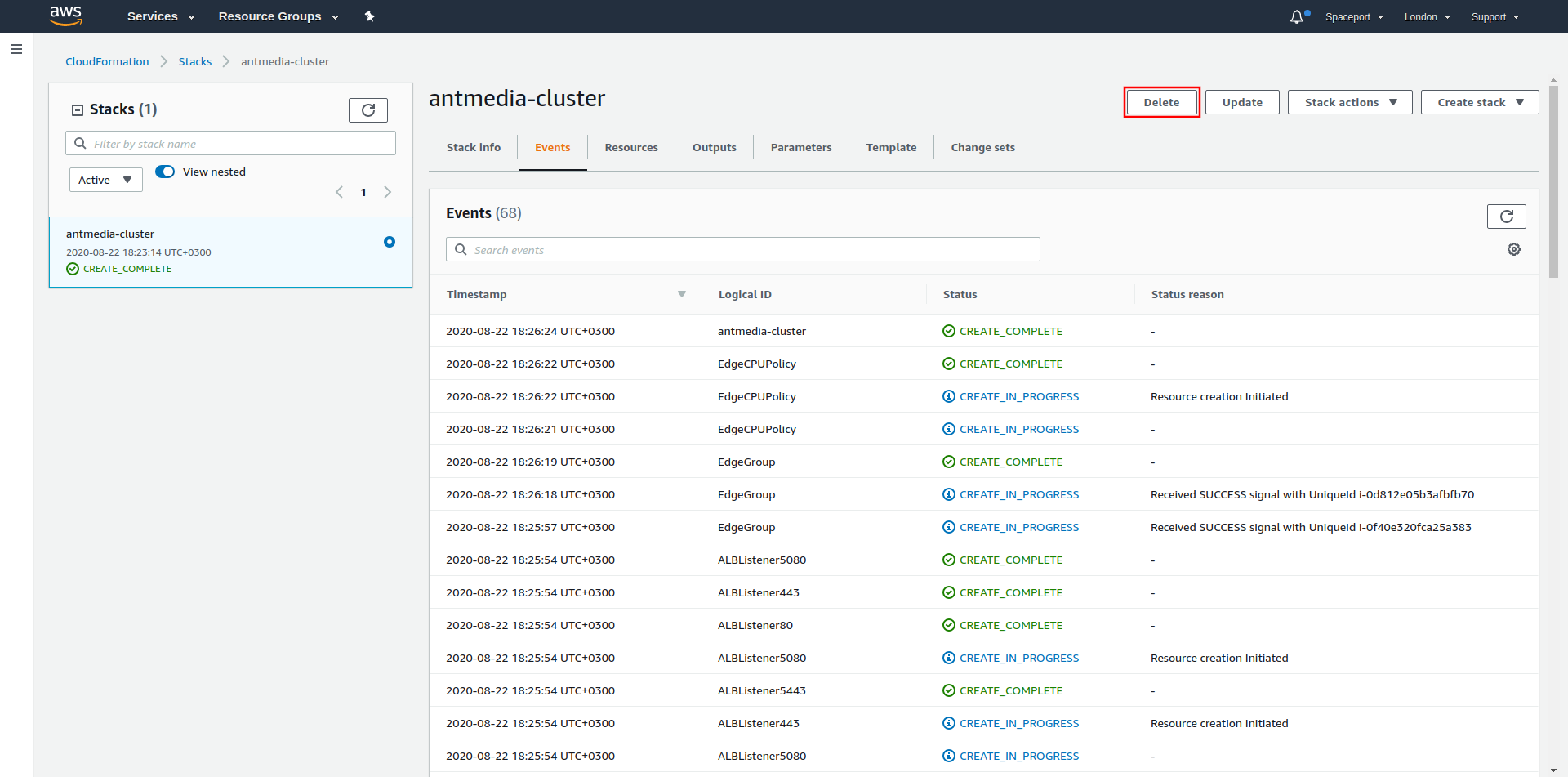This screenshot has width=1568, height=777.
Task: Open Events table settings gear
Action: 1514,249
